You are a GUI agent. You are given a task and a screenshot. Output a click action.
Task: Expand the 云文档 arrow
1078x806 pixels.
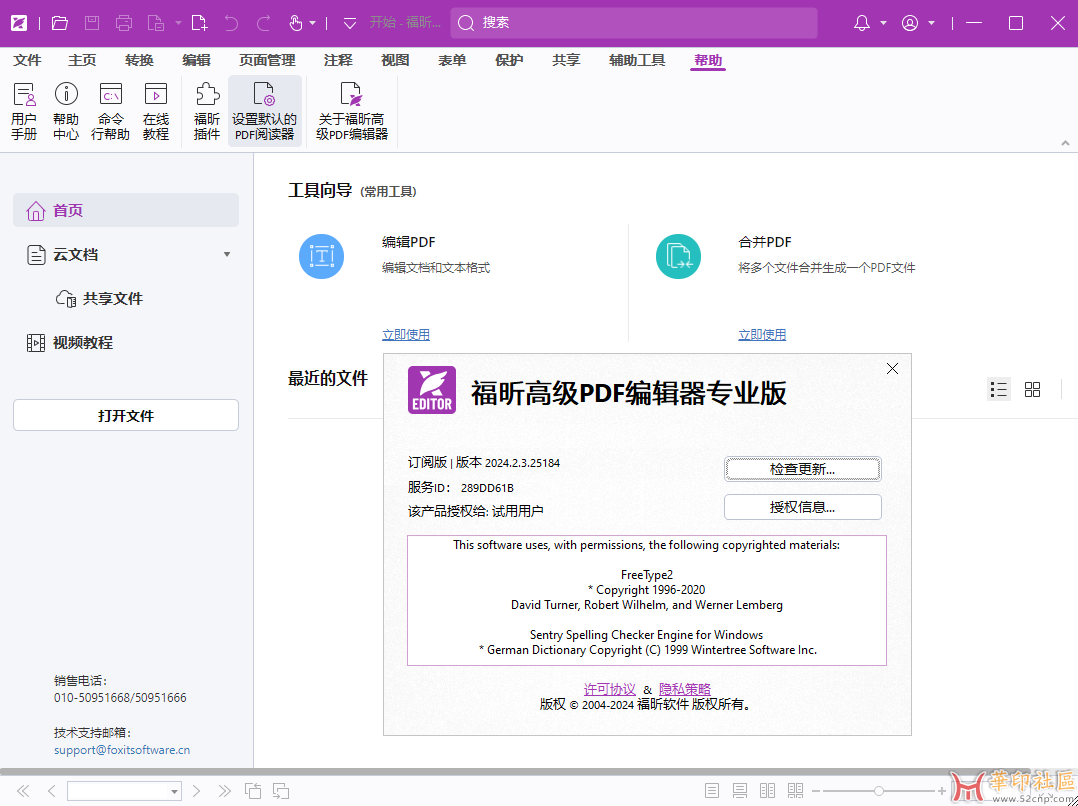pos(227,255)
